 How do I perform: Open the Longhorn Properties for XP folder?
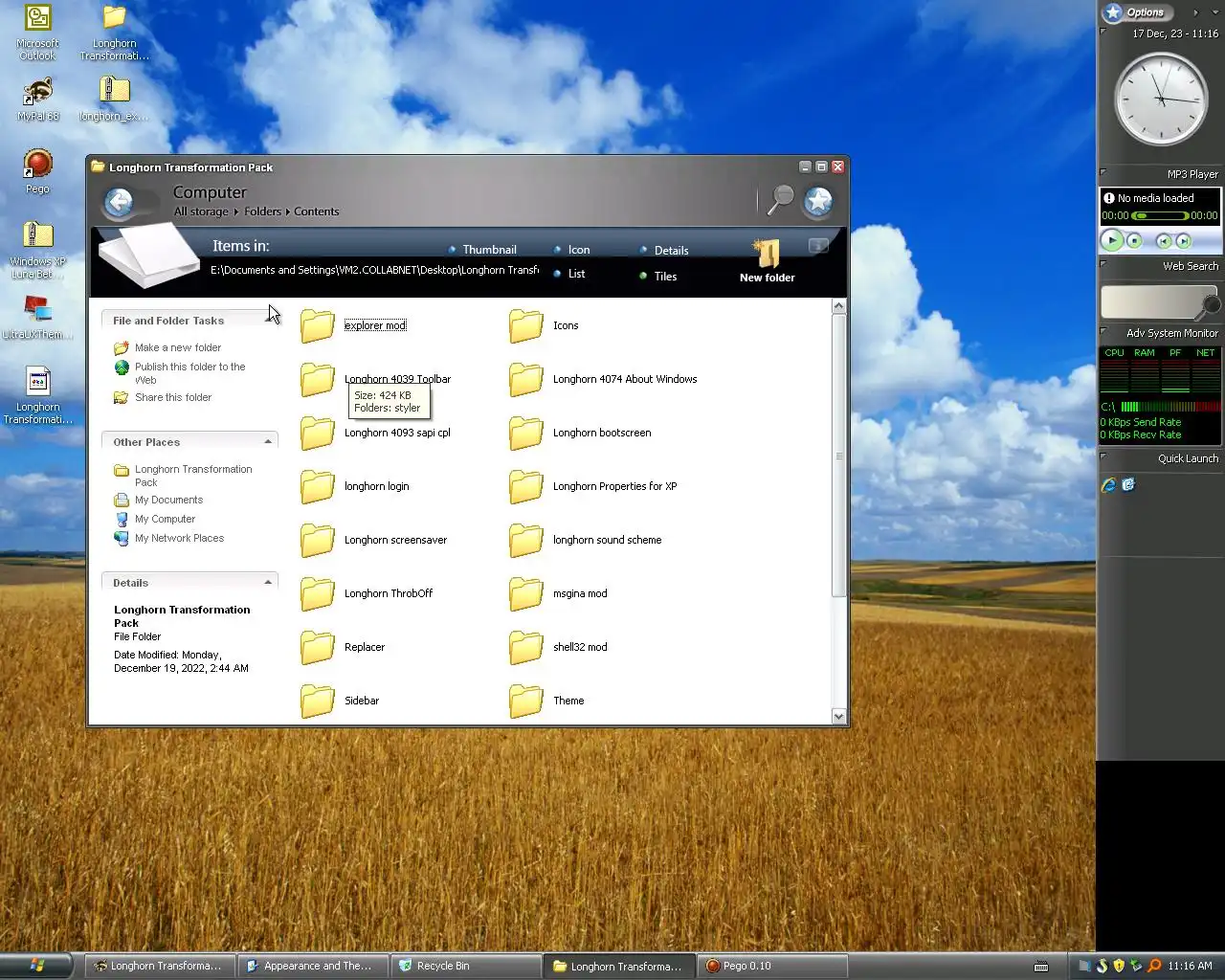[592, 486]
